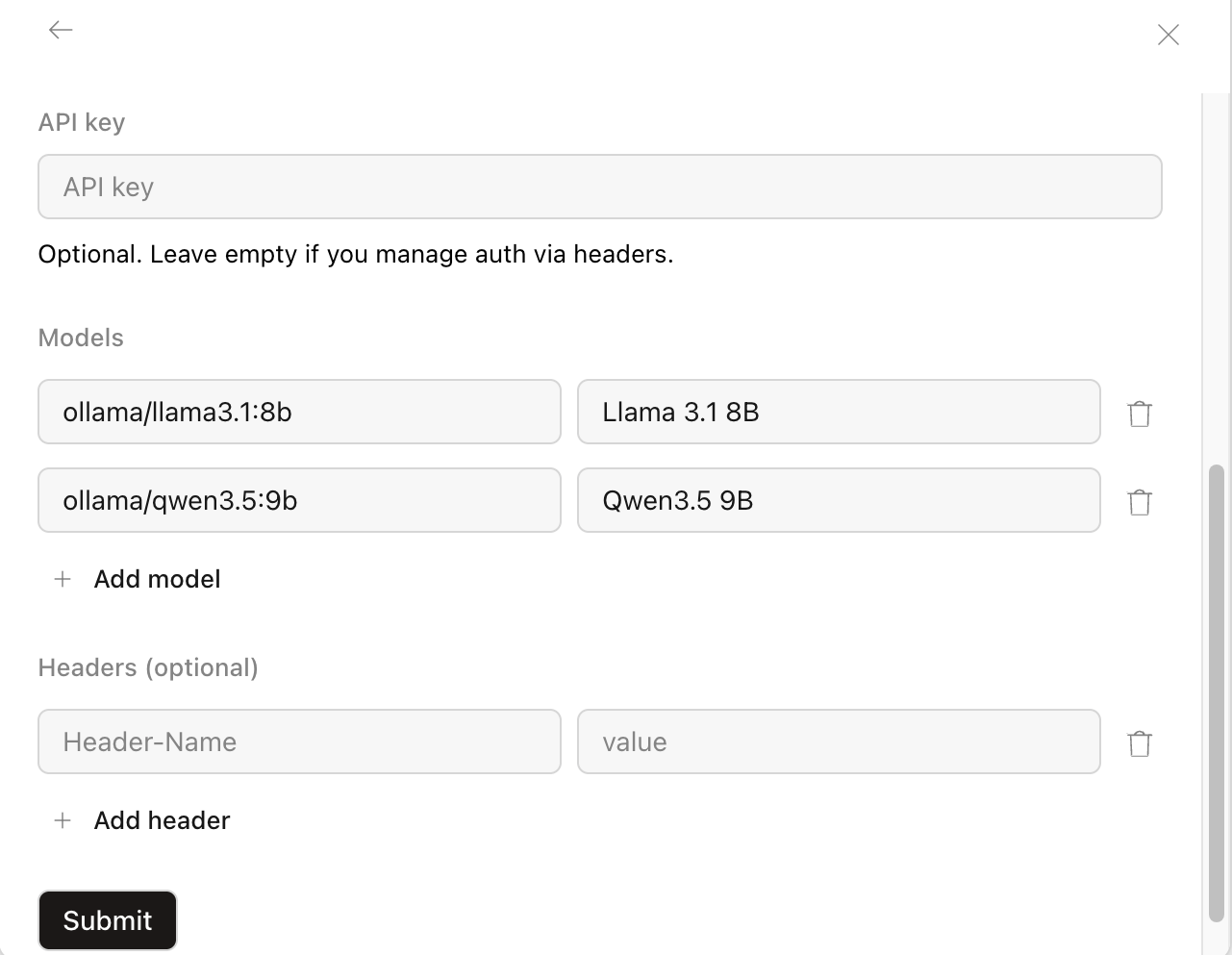Click the Models section heading

pyautogui.click(x=81, y=338)
